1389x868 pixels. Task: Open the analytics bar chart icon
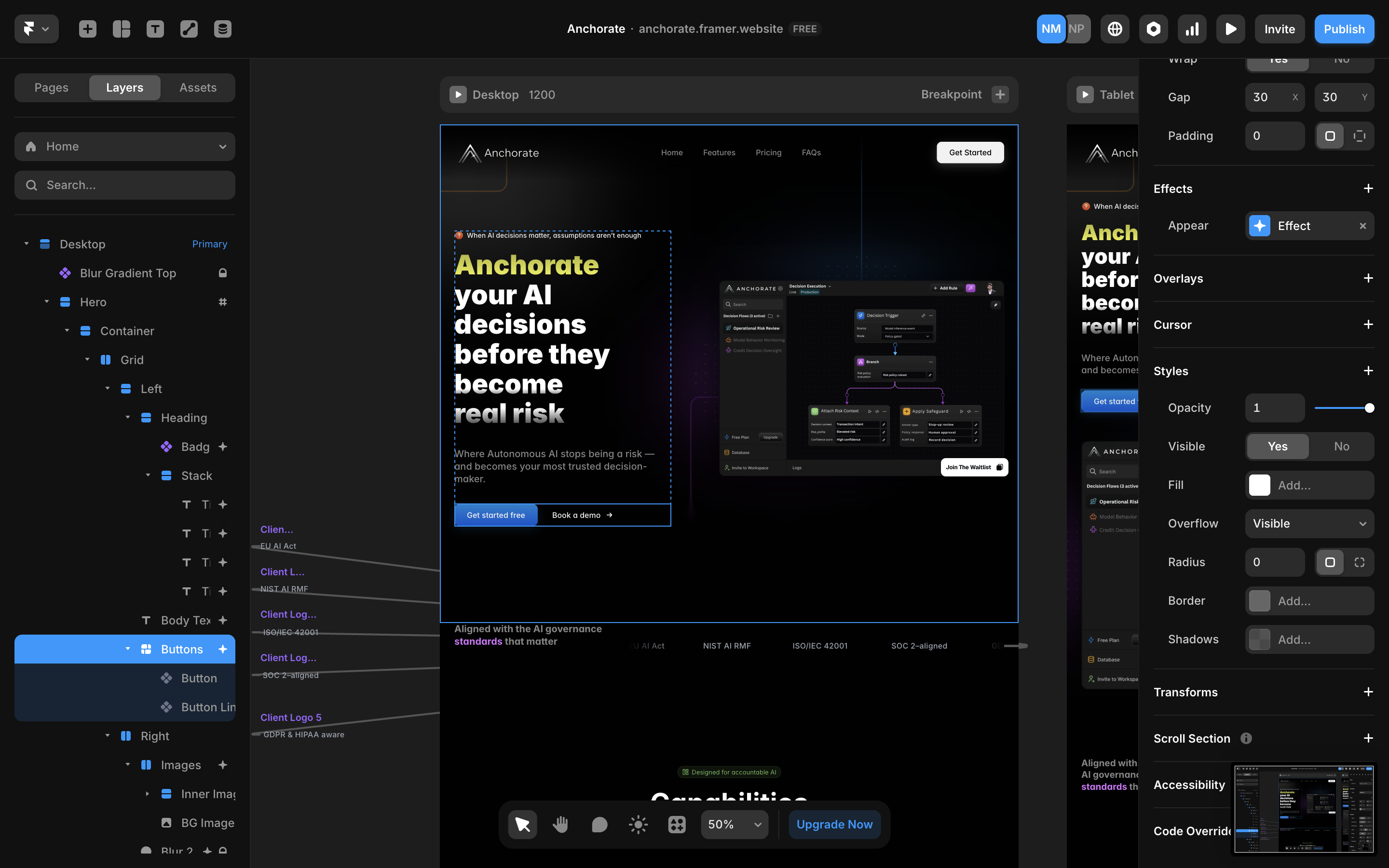1192,29
